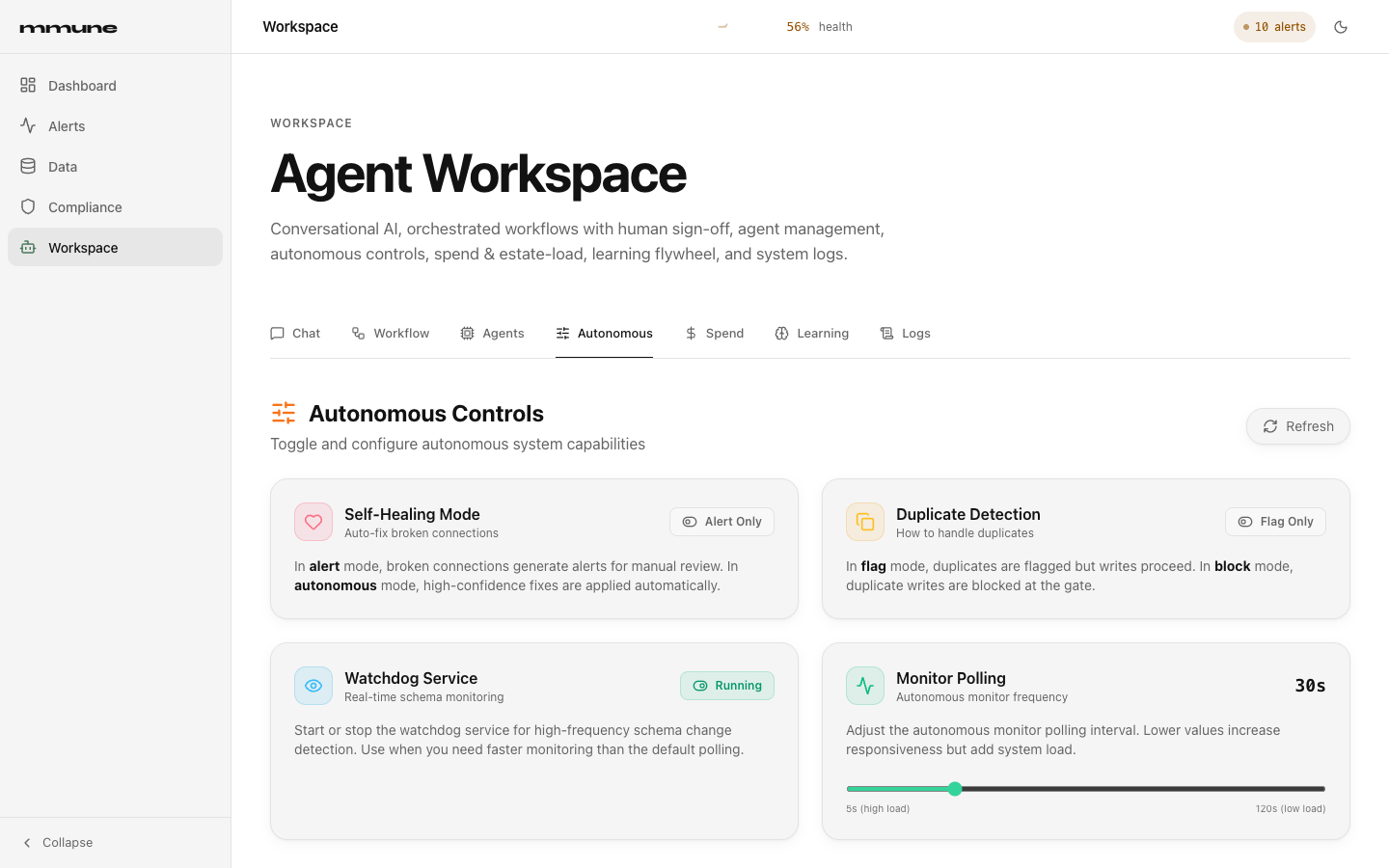
Task: Click the Monitor Polling slider handle
Action: [955, 789]
